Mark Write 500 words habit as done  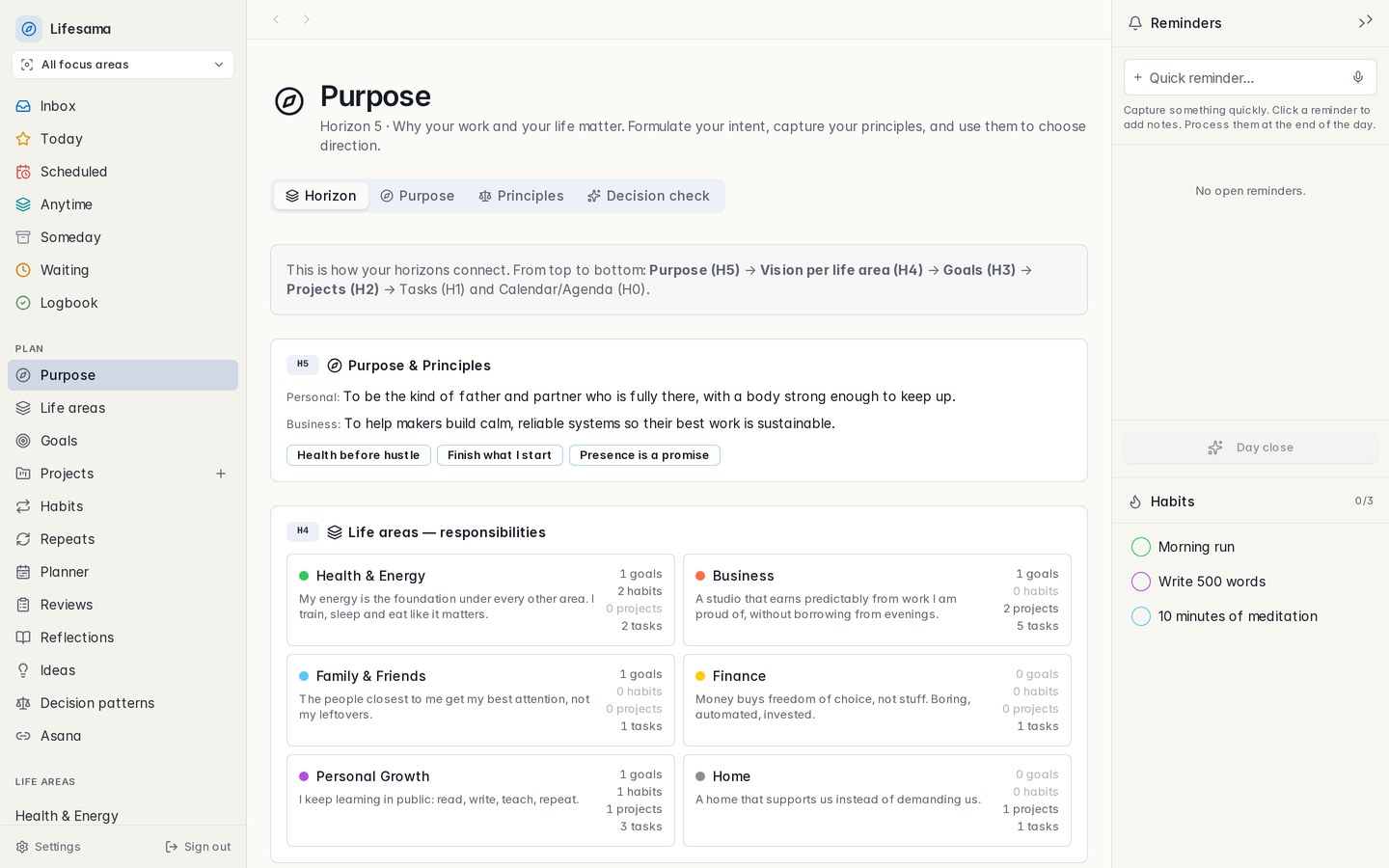point(1141,582)
